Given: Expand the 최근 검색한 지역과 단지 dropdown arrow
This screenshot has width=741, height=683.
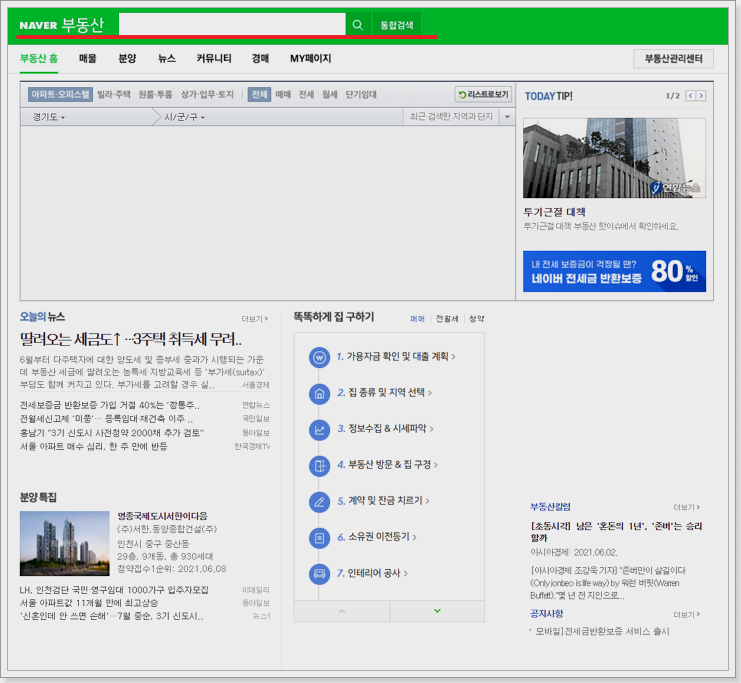Looking at the screenshot, I should [x=507, y=117].
